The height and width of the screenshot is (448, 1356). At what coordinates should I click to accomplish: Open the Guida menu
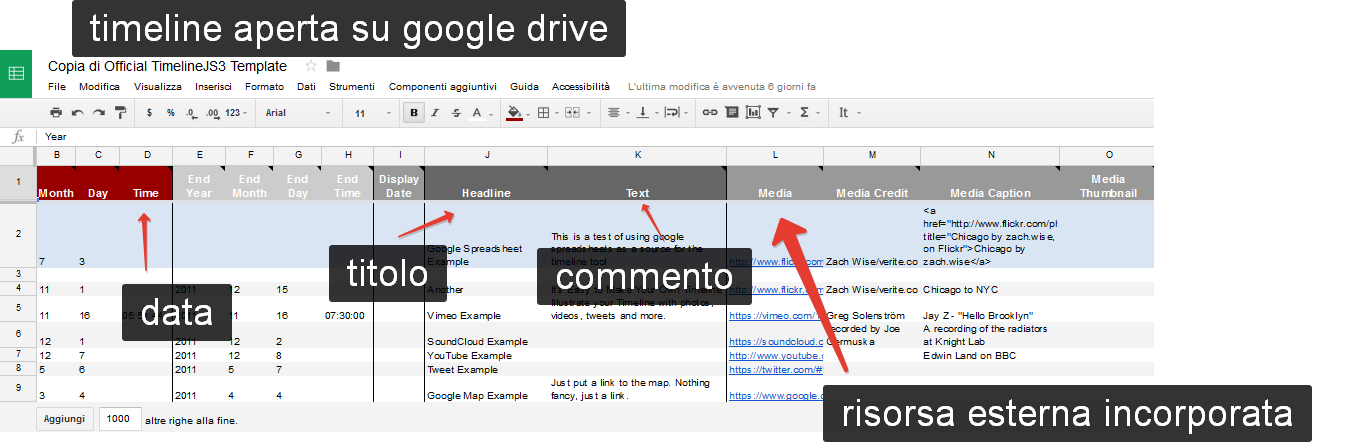coord(524,87)
